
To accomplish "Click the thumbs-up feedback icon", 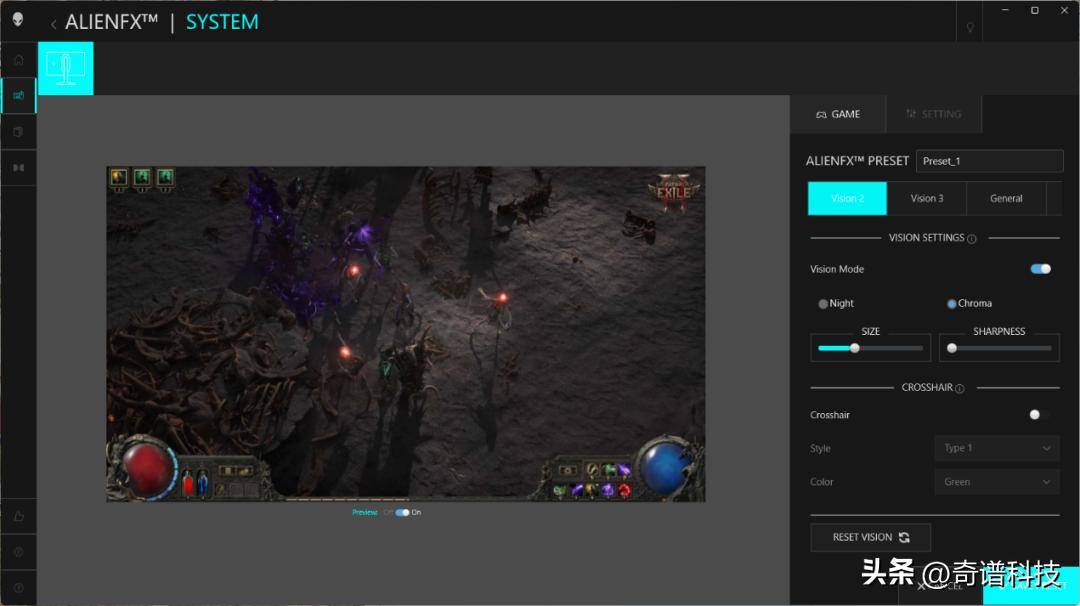I will point(19,516).
